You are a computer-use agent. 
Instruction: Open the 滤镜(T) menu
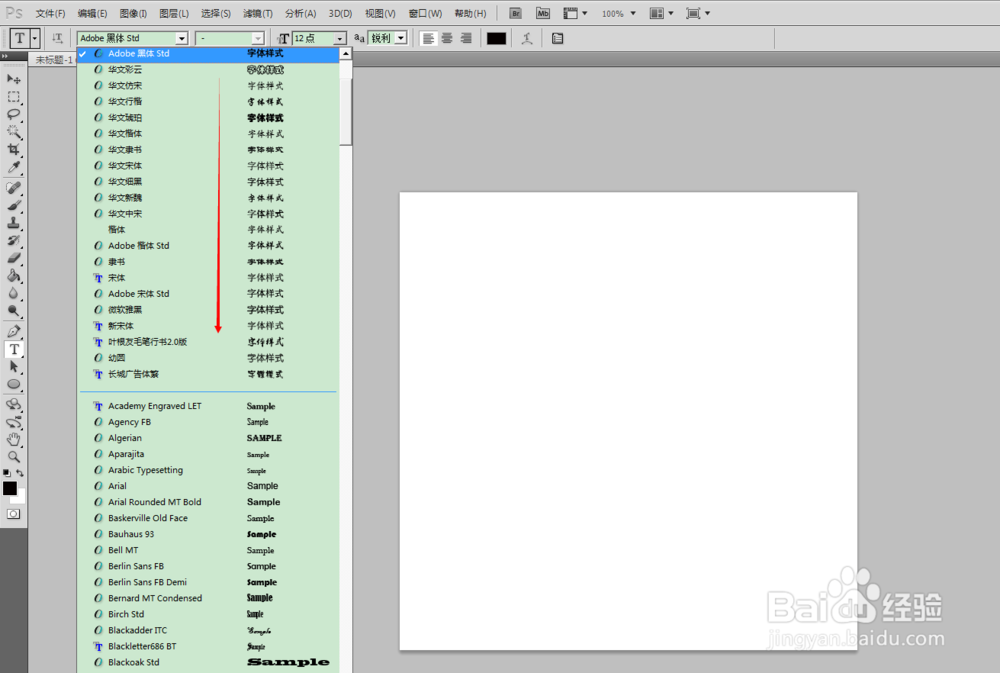coord(258,13)
